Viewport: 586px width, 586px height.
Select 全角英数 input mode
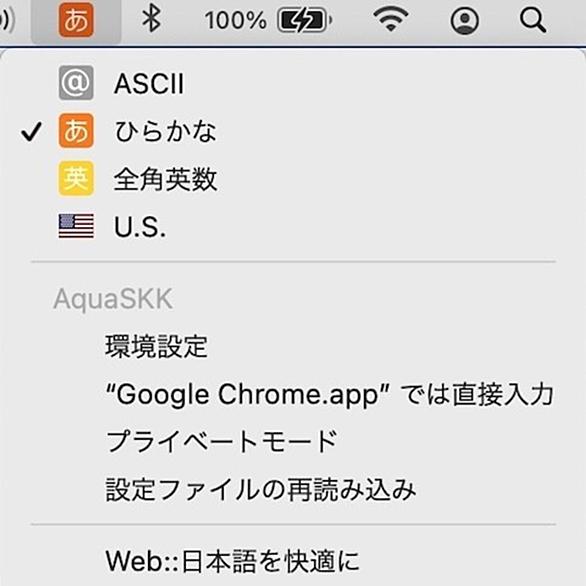[293, 179]
